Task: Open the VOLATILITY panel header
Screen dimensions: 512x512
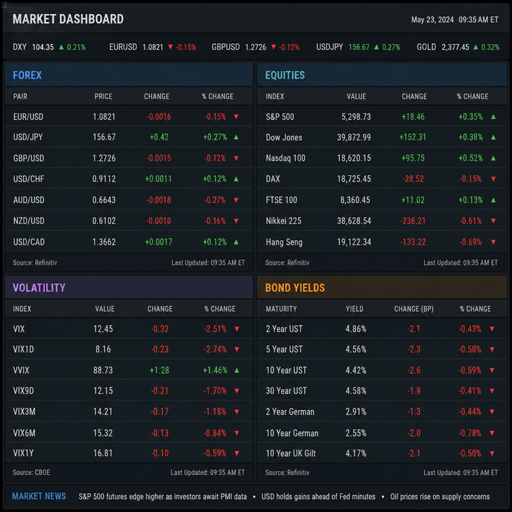Action: click(x=129, y=287)
